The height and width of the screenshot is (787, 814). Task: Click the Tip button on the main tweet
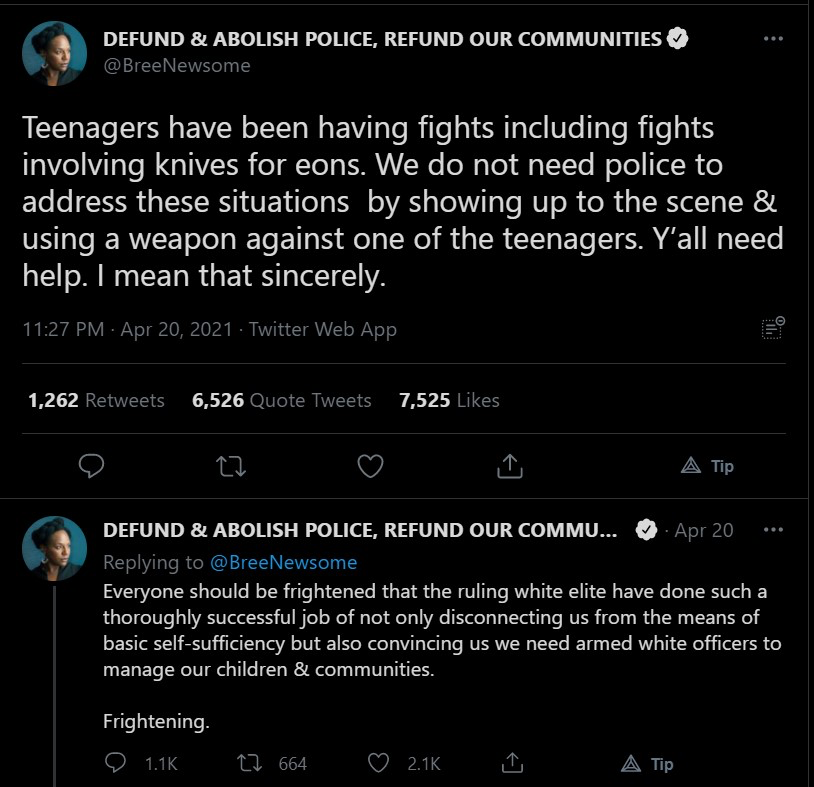[x=707, y=466]
